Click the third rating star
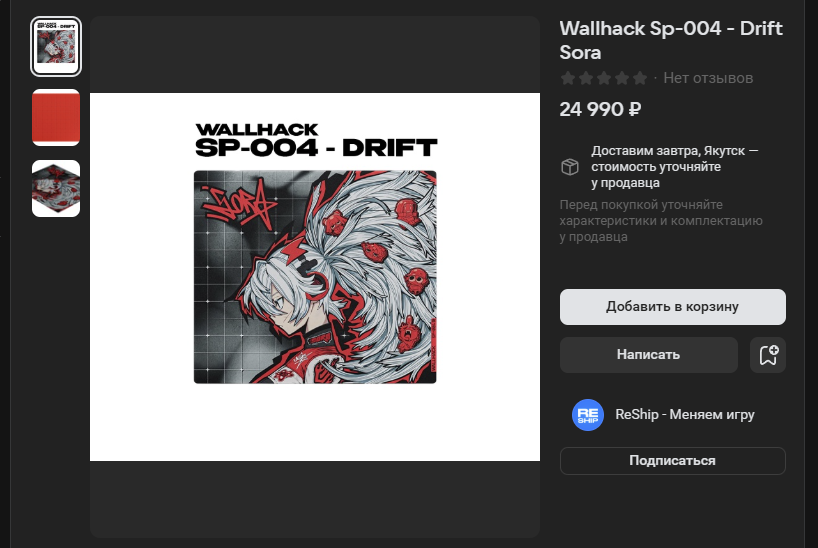 [604, 78]
